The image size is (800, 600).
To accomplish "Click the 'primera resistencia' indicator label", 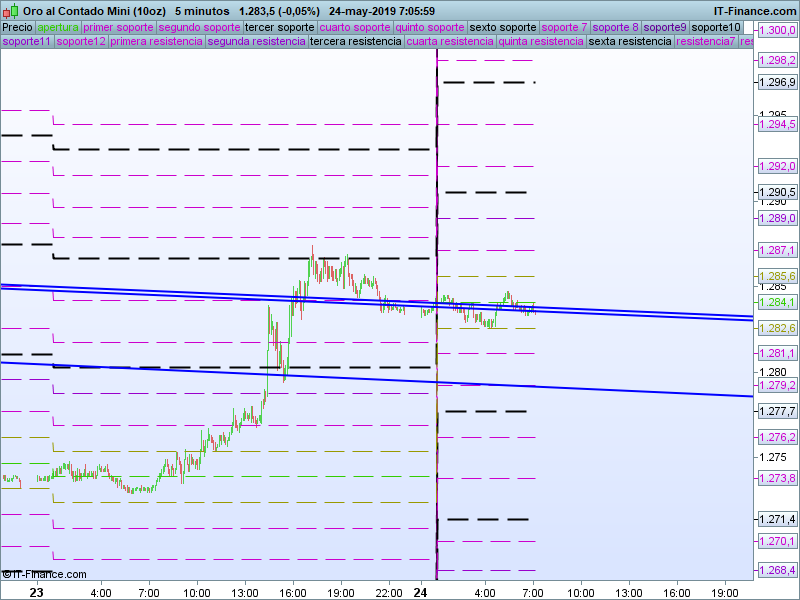I will pos(156,42).
